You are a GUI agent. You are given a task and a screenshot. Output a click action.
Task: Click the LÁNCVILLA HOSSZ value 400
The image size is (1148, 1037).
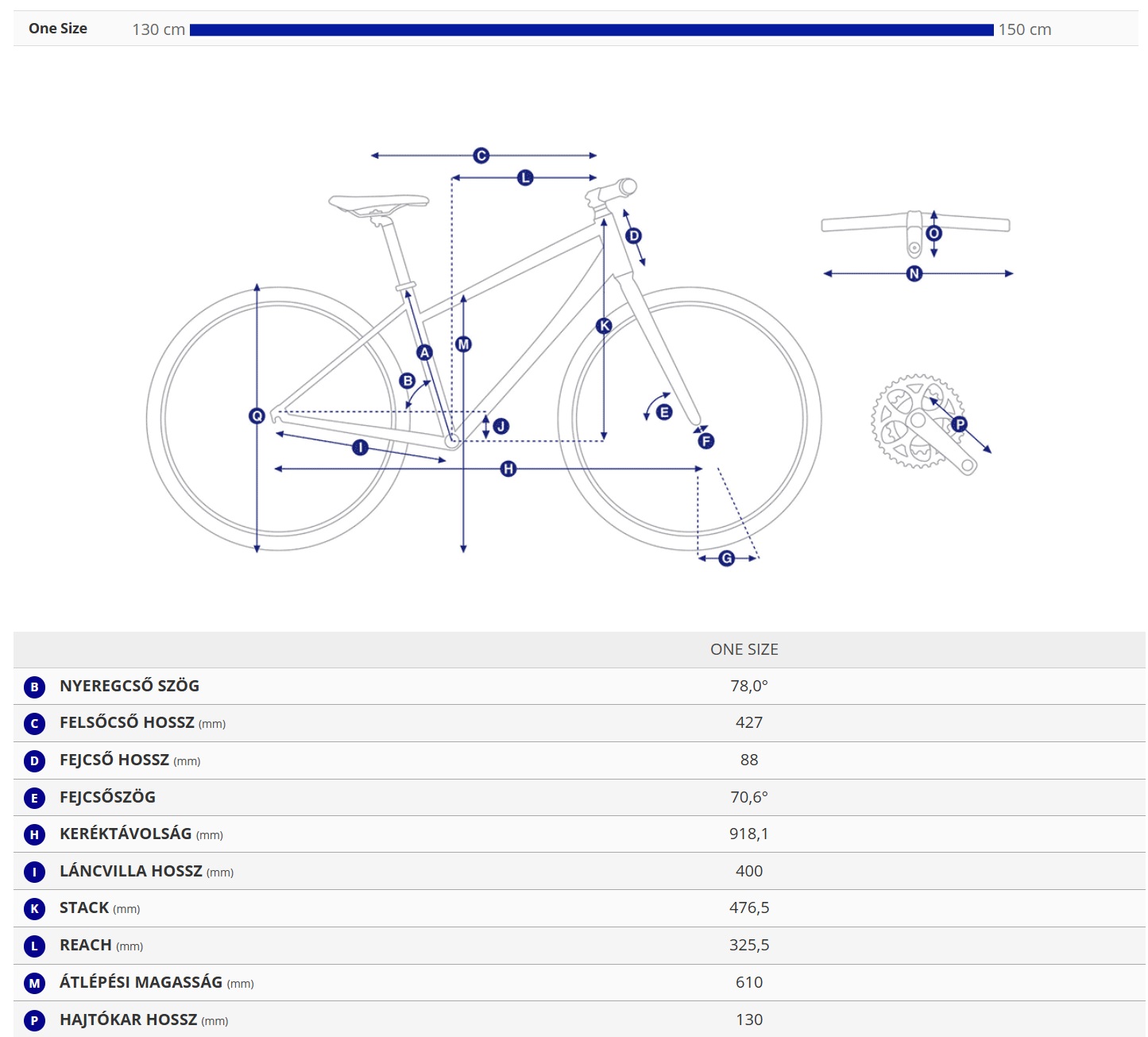(x=748, y=871)
